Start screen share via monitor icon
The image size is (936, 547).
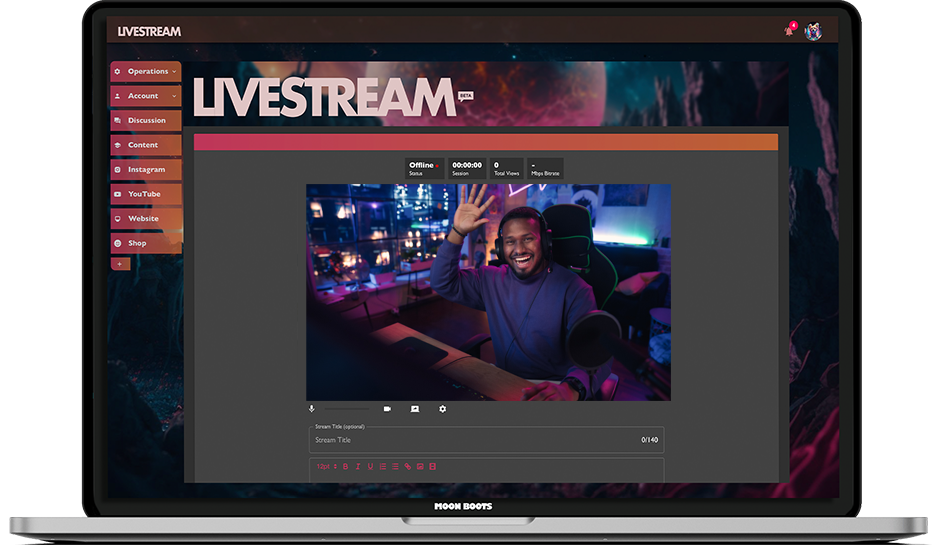tap(415, 409)
